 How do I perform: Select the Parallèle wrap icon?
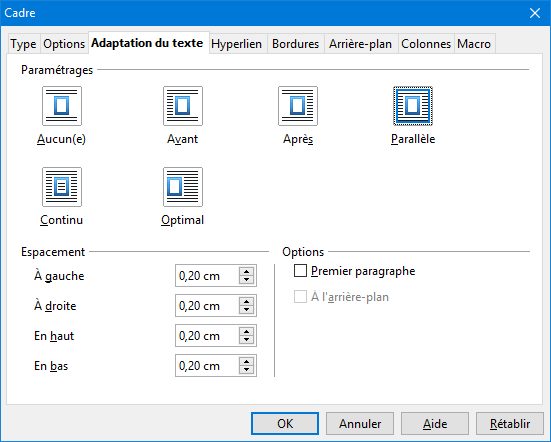[413, 106]
